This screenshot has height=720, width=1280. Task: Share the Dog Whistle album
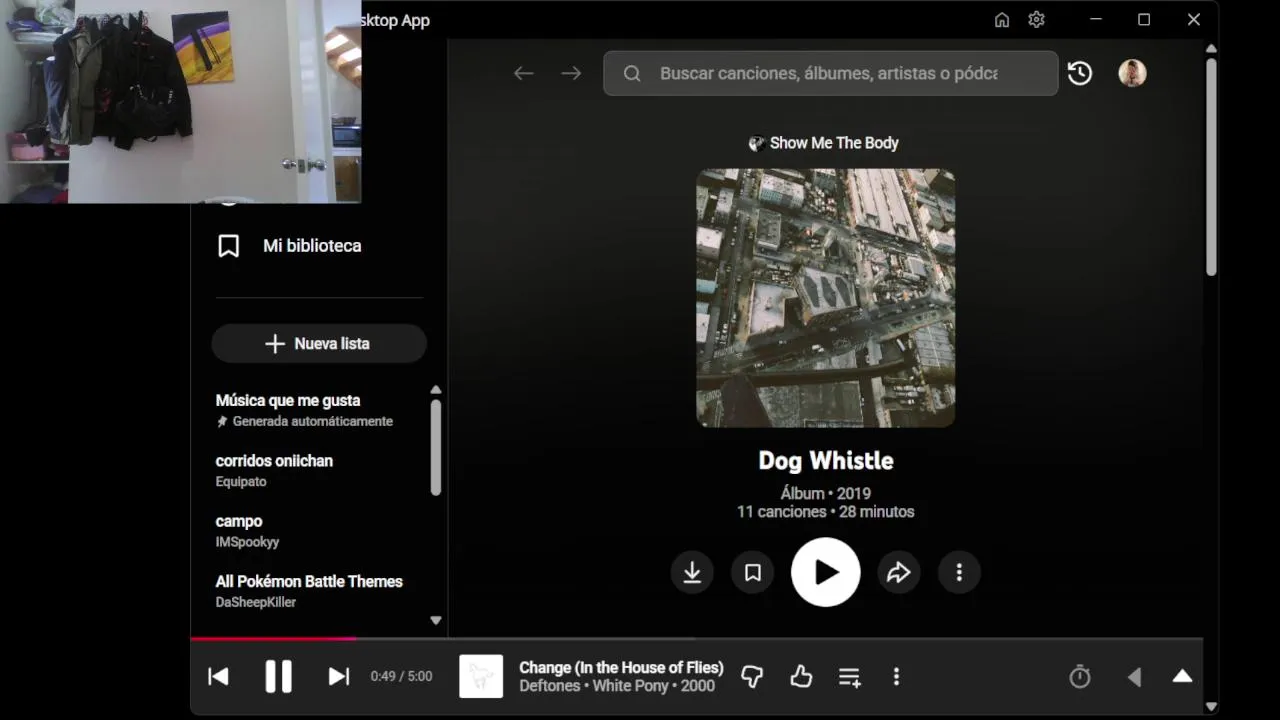[x=898, y=572]
